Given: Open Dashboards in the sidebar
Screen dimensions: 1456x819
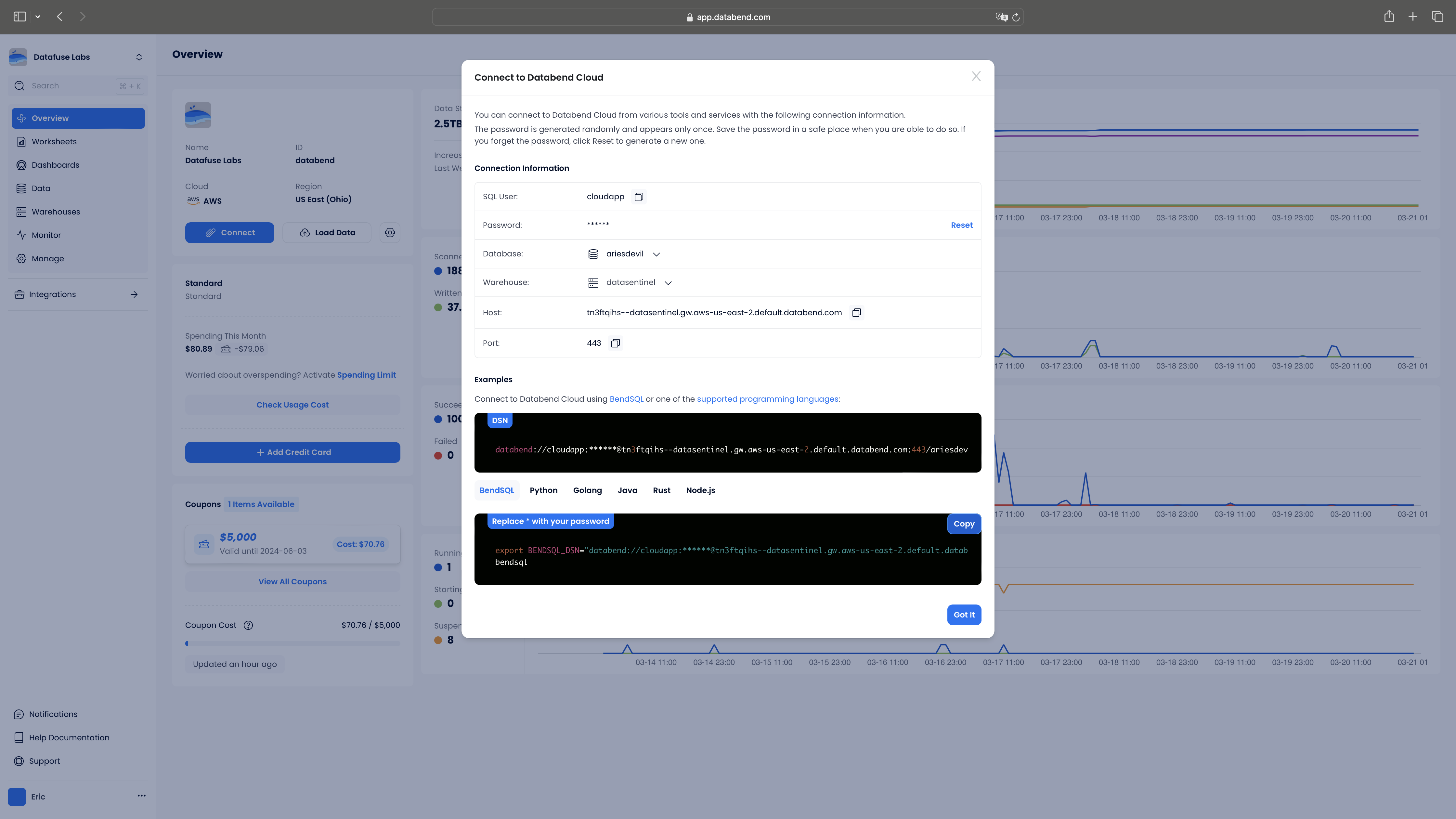Looking at the screenshot, I should click(78, 165).
